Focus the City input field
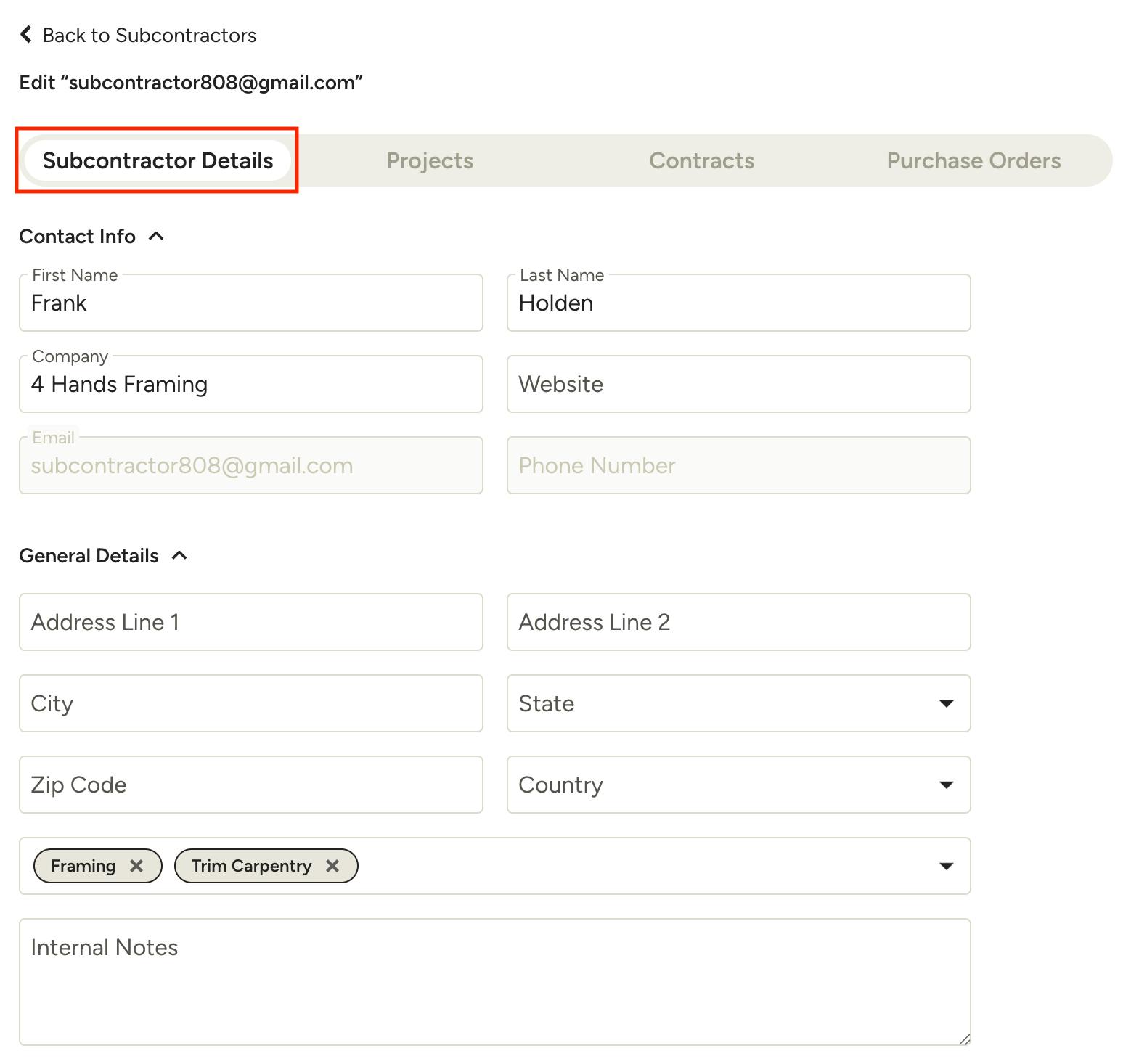 click(x=250, y=704)
